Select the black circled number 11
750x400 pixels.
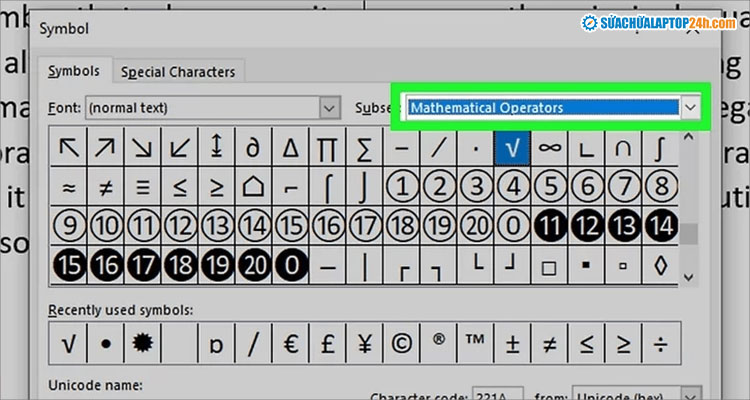[x=549, y=226]
